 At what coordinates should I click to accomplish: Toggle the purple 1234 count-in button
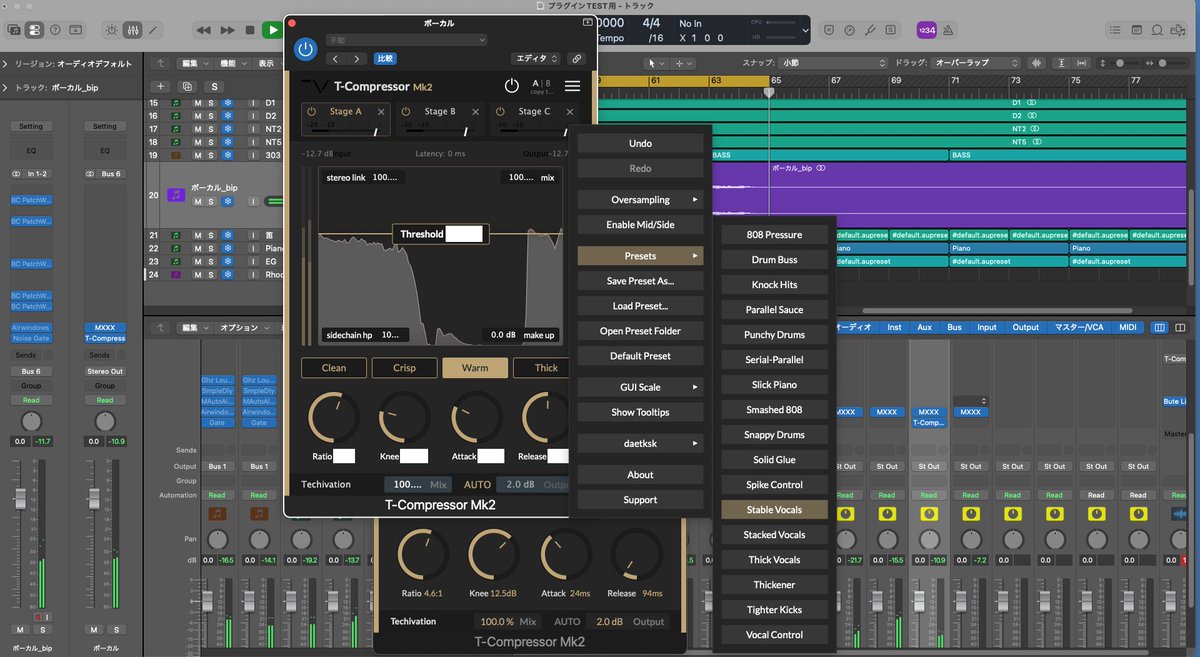pyautogui.click(x=927, y=31)
